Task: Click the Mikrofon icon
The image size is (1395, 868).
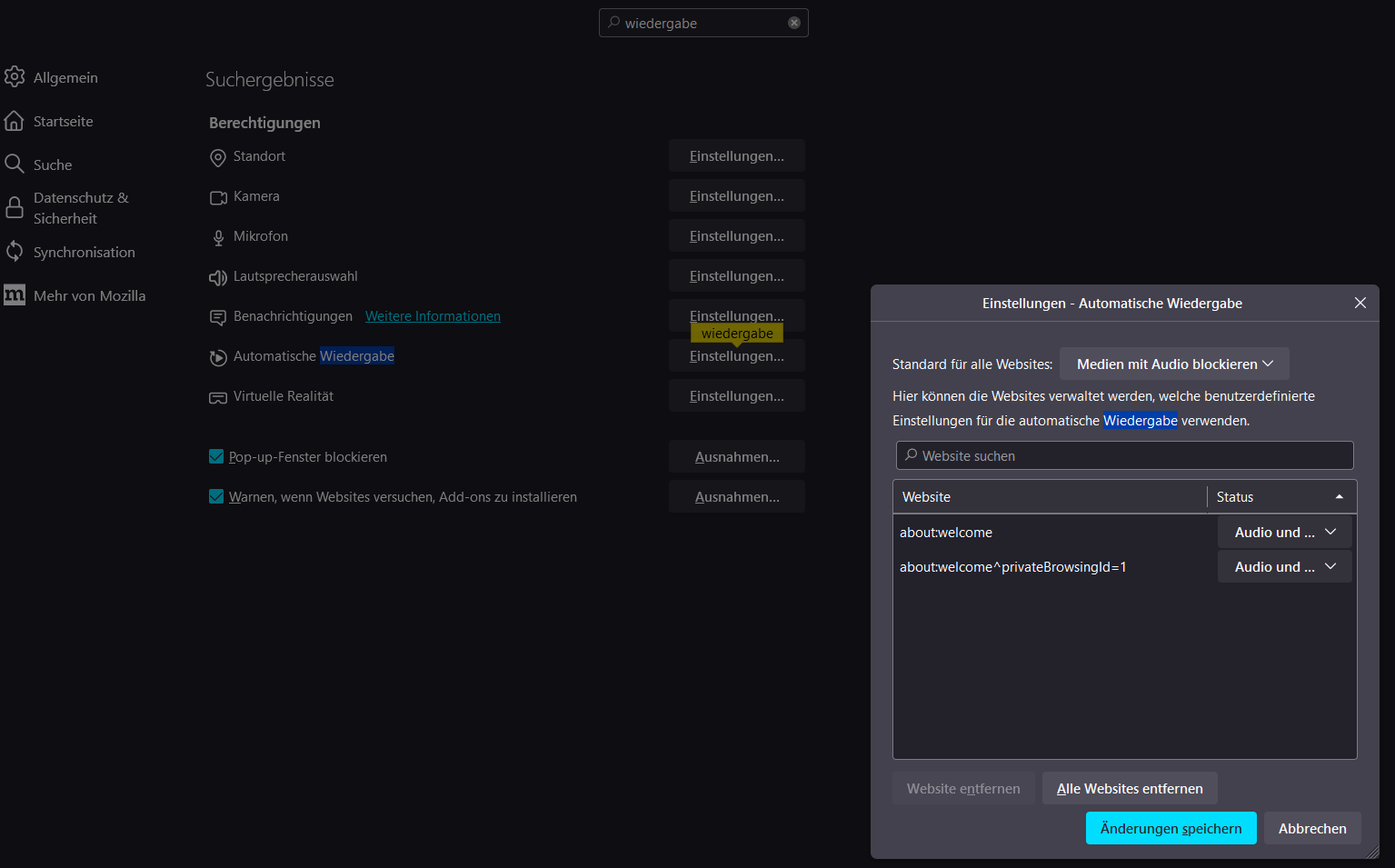Action: tap(218, 237)
